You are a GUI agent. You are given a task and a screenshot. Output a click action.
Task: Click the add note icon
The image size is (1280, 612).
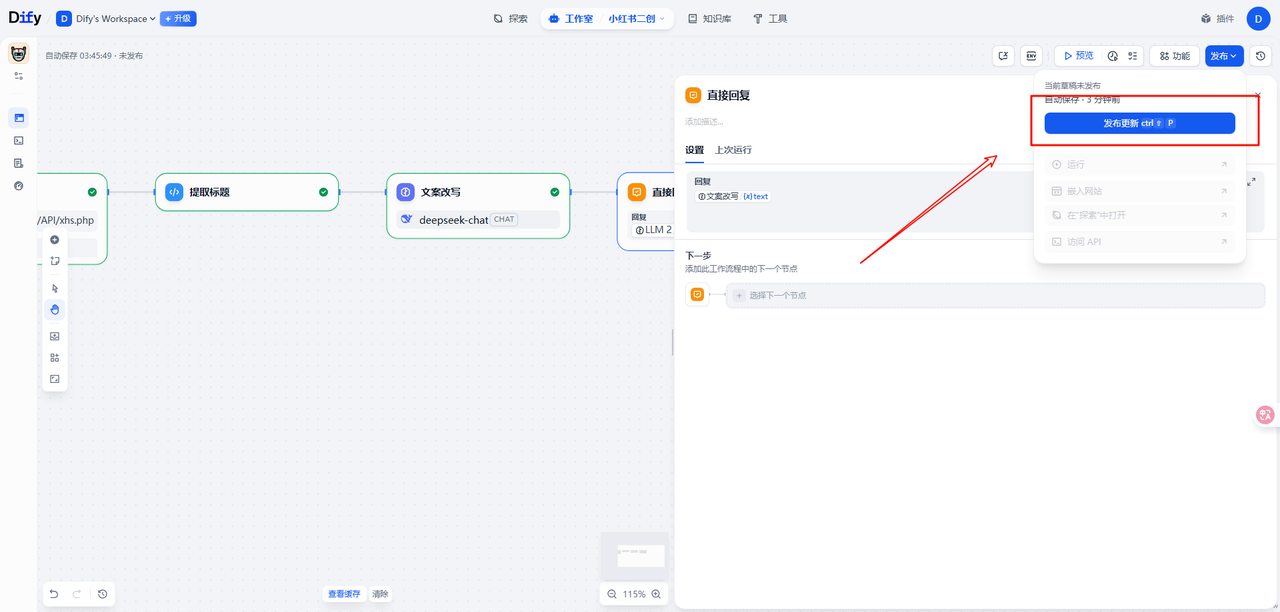pyautogui.click(x=54, y=261)
